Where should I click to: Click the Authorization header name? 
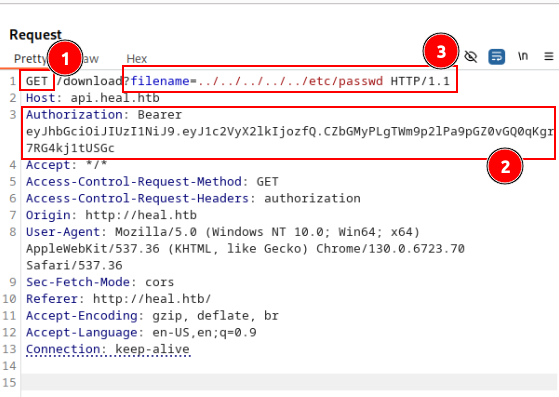tap(74, 114)
